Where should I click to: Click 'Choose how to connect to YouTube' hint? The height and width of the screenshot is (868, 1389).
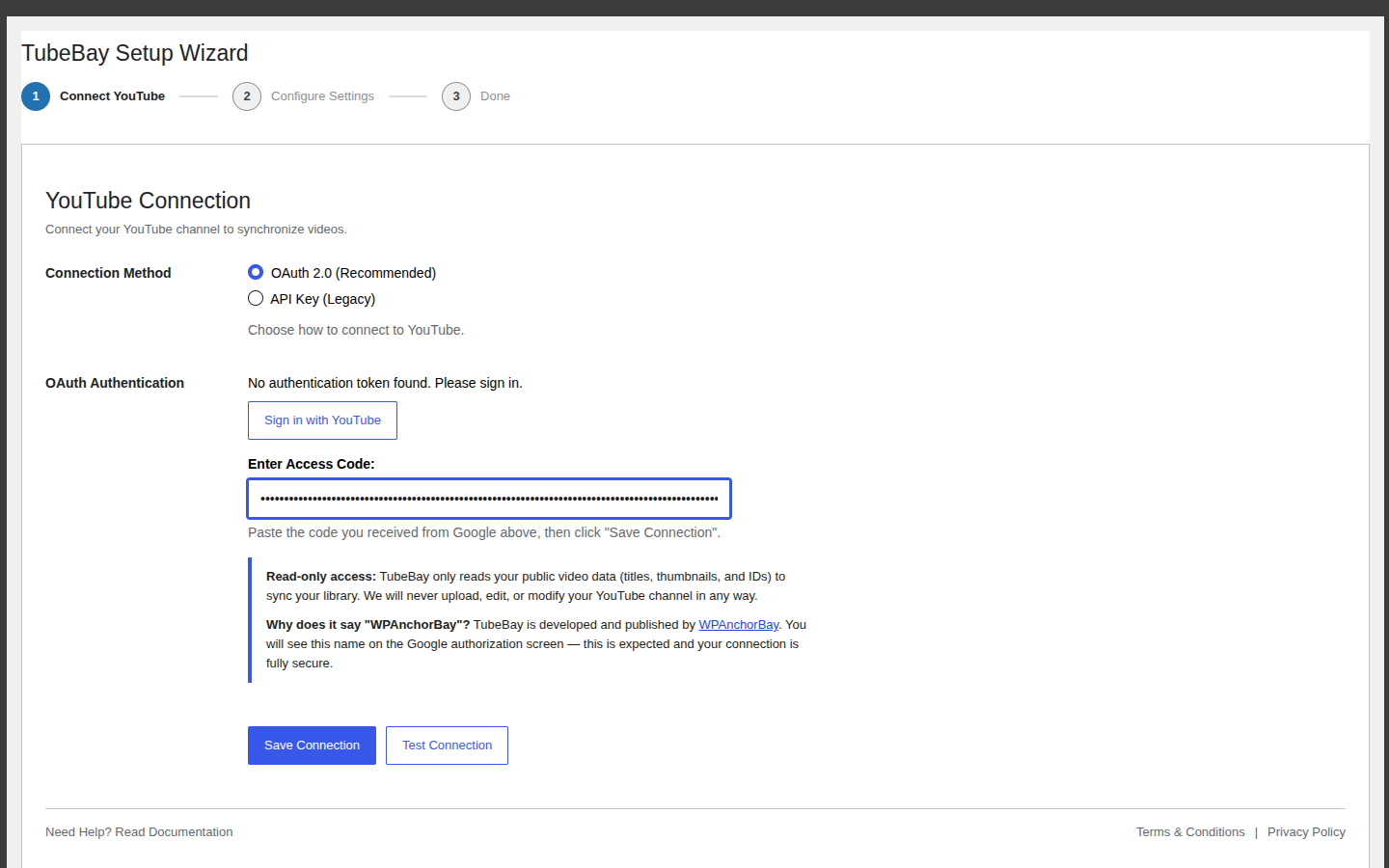(x=356, y=330)
